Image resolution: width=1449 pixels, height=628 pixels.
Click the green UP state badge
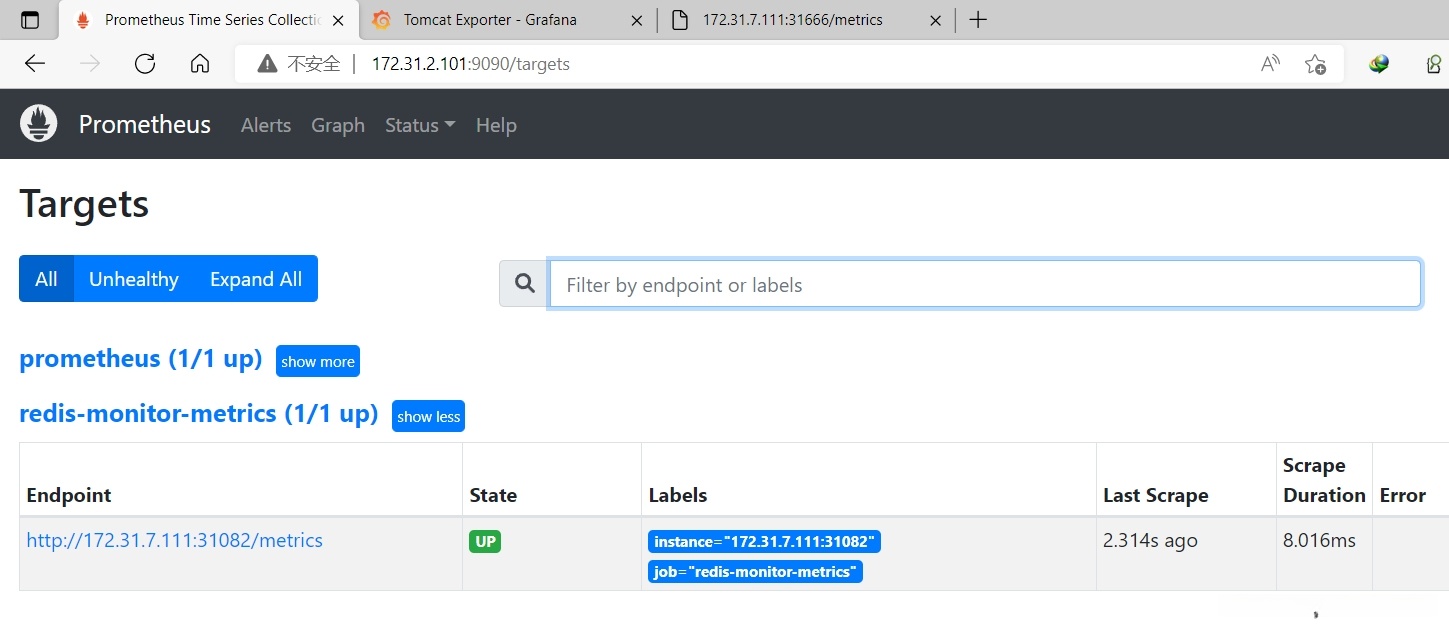point(485,541)
